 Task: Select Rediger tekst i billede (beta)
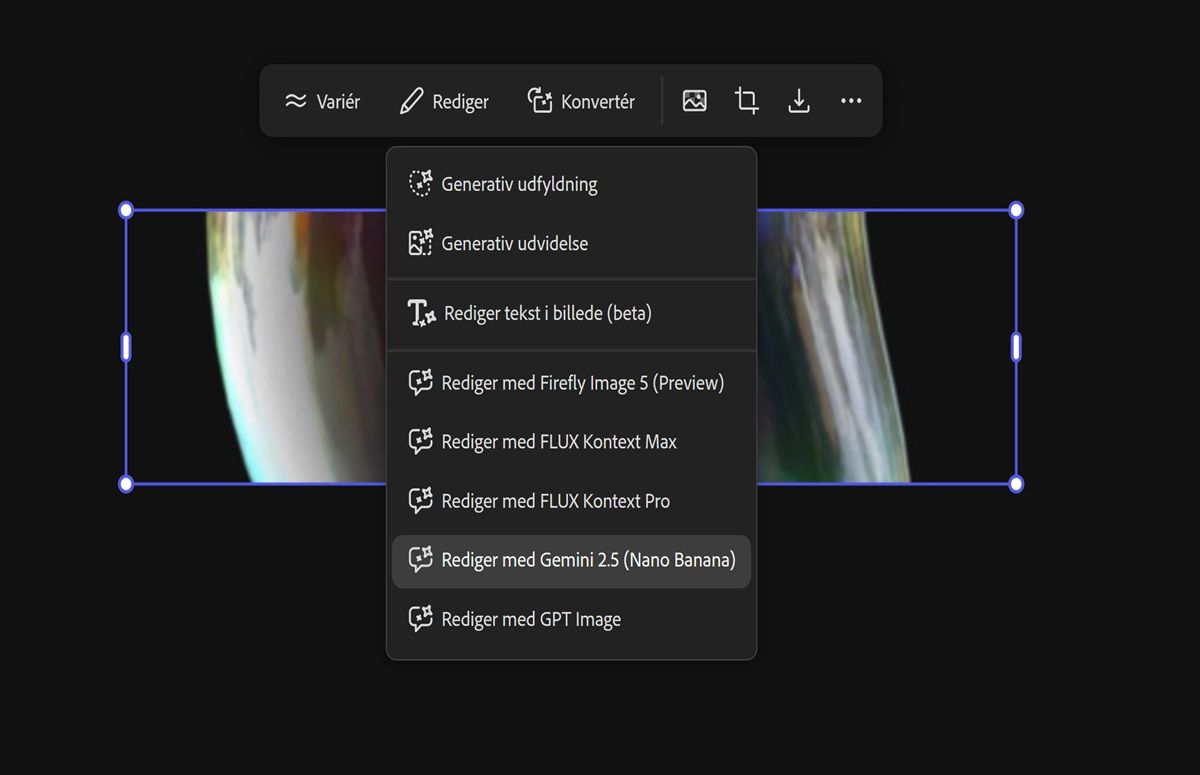tap(571, 313)
